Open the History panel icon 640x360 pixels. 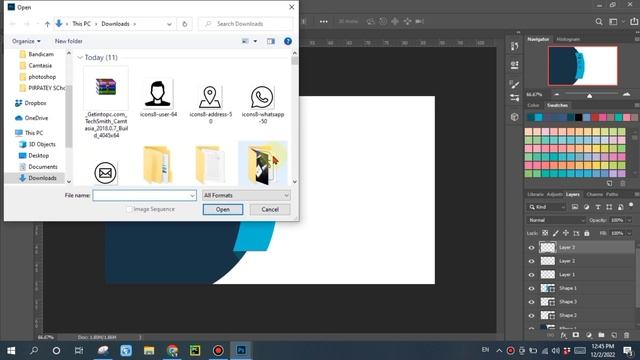[x=515, y=47]
